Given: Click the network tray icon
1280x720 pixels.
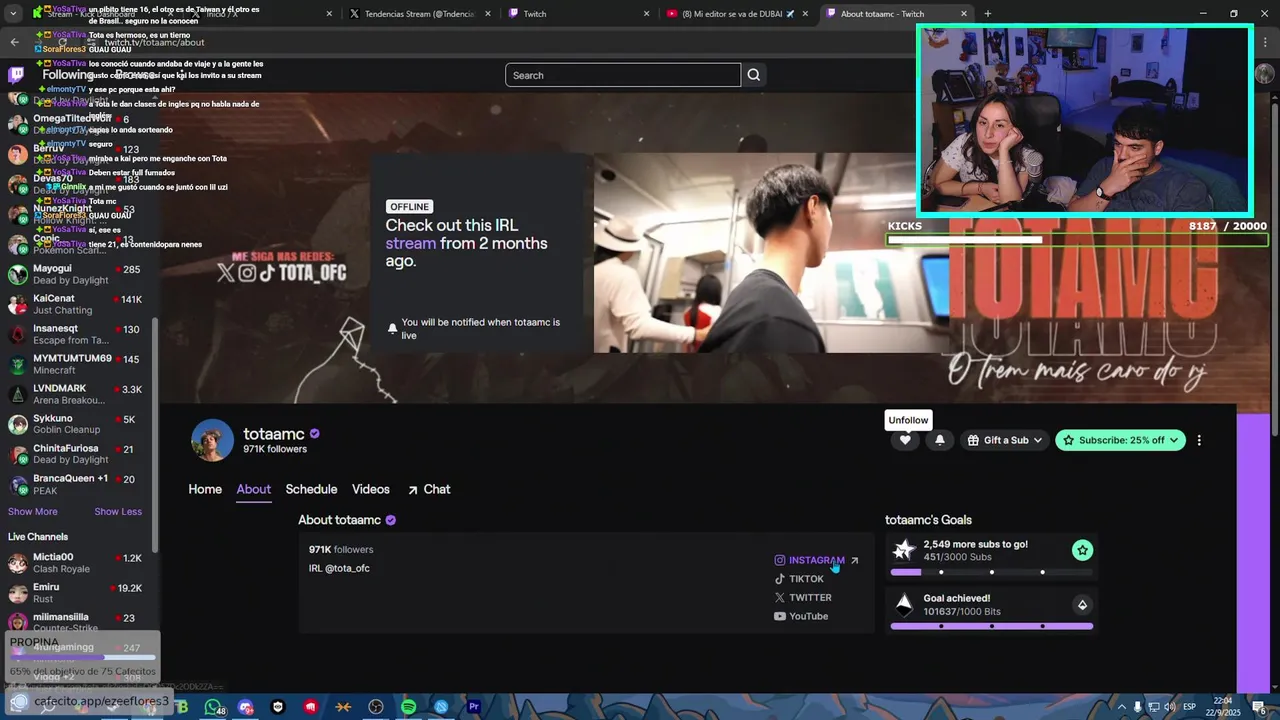Looking at the screenshot, I should point(1153,707).
